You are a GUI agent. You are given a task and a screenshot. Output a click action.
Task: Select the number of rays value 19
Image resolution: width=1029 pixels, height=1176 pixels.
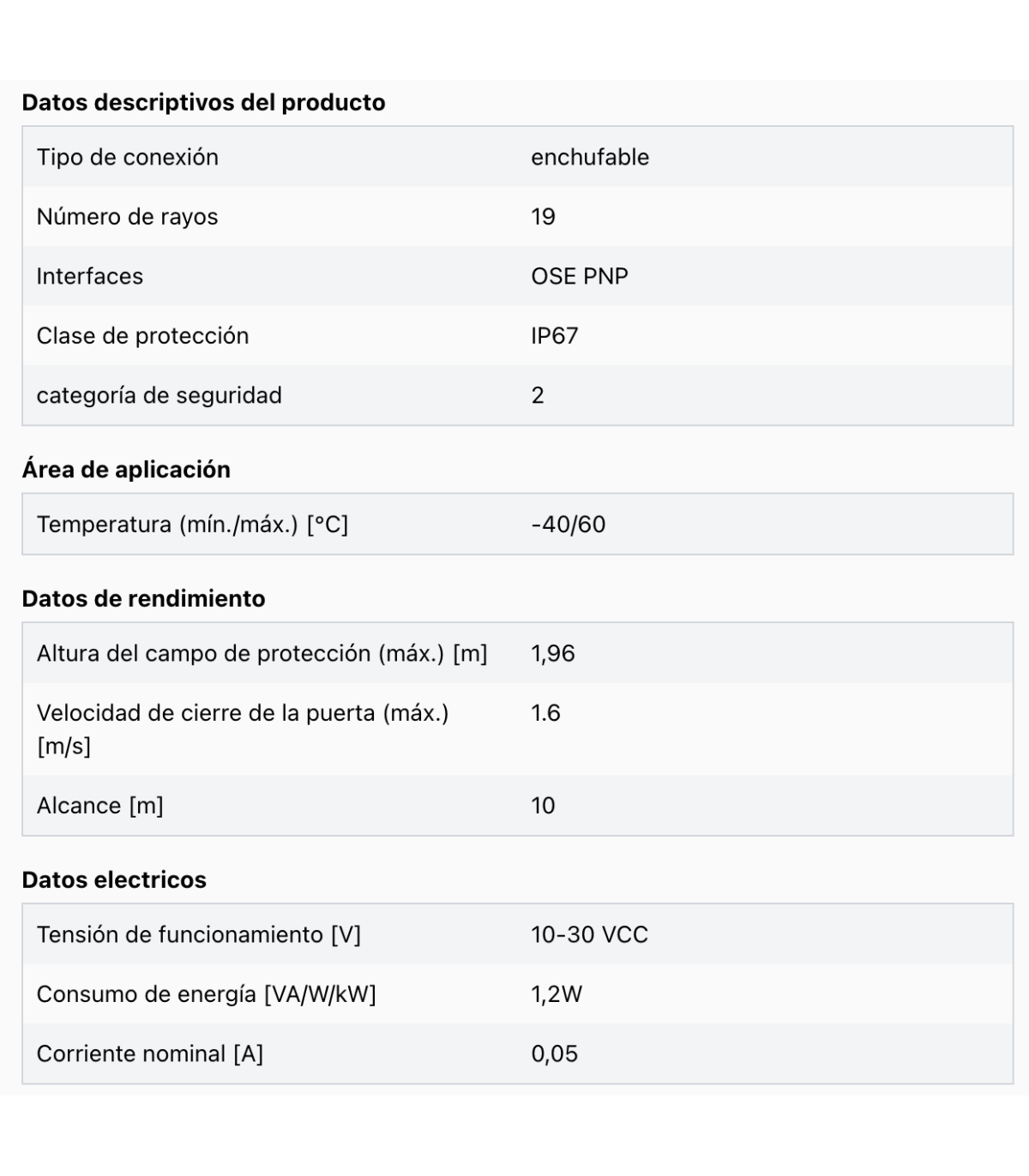(543, 217)
